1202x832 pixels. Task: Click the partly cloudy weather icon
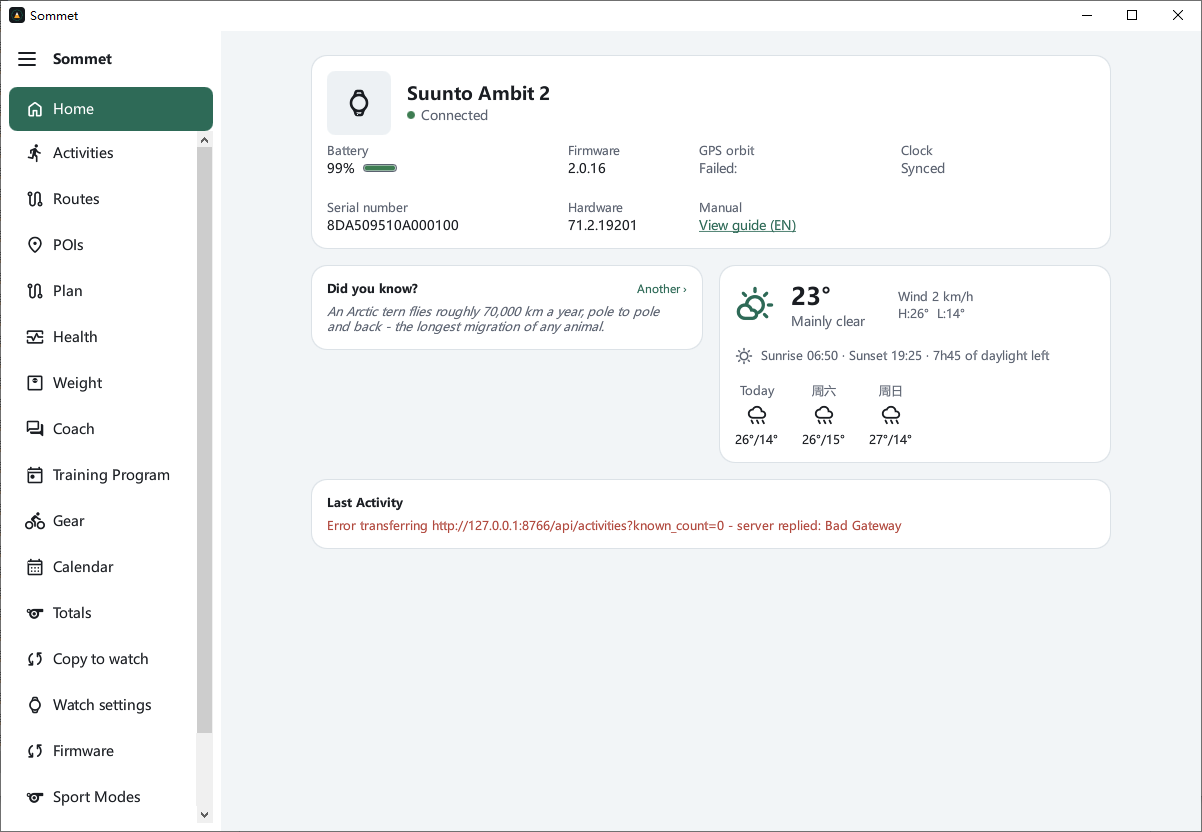[755, 304]
